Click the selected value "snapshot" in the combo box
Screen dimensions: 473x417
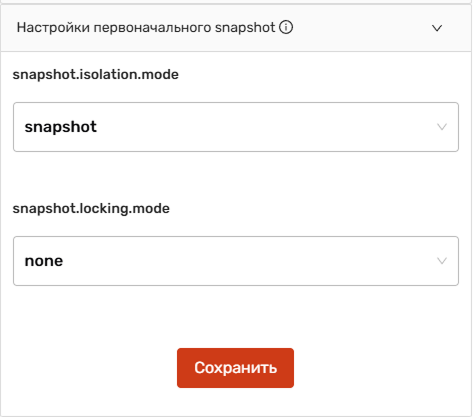pos(61,127)
